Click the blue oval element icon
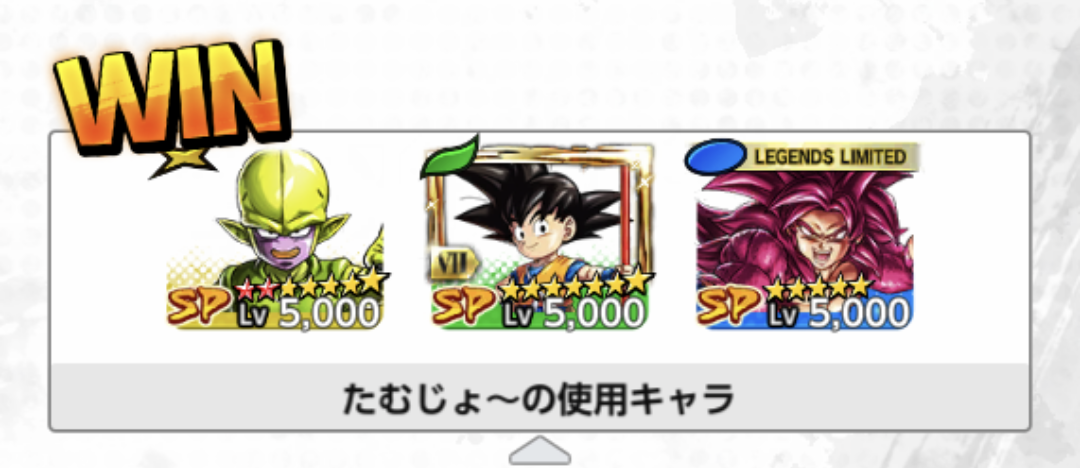The height and width of the screenshot is (468, 1080). (715, 157)
